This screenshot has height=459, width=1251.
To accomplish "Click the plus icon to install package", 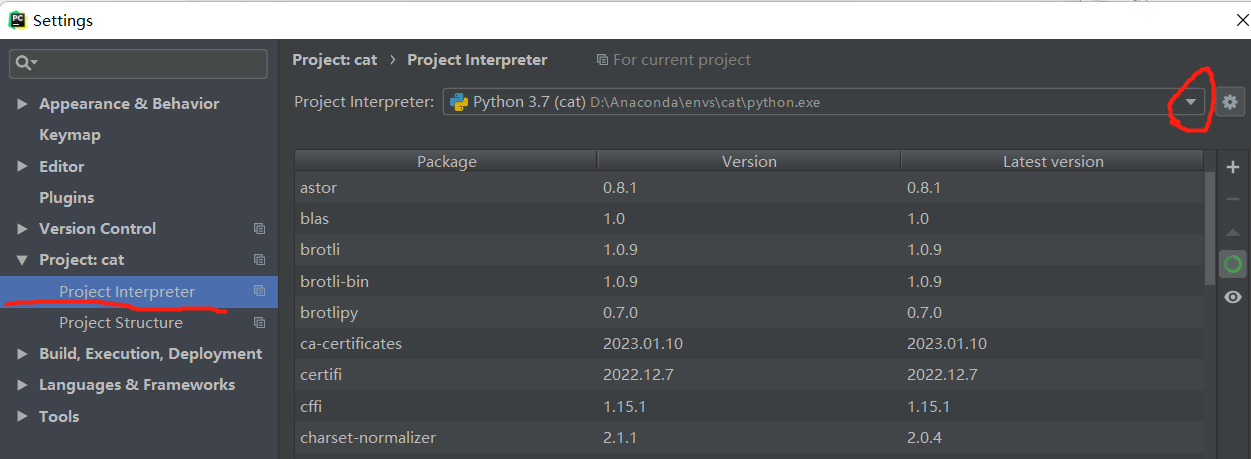I will point(1233,168).
